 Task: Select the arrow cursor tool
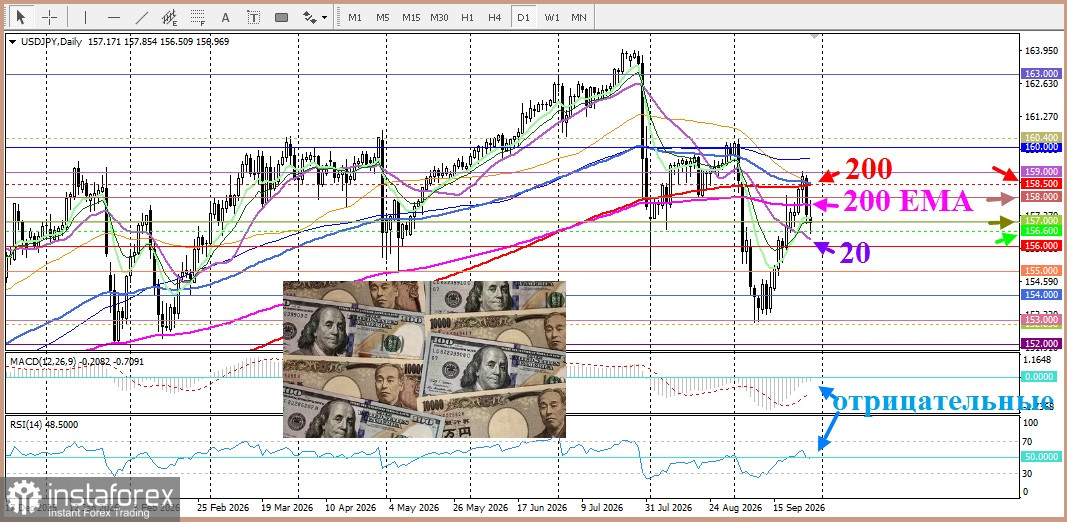[21, 17]
